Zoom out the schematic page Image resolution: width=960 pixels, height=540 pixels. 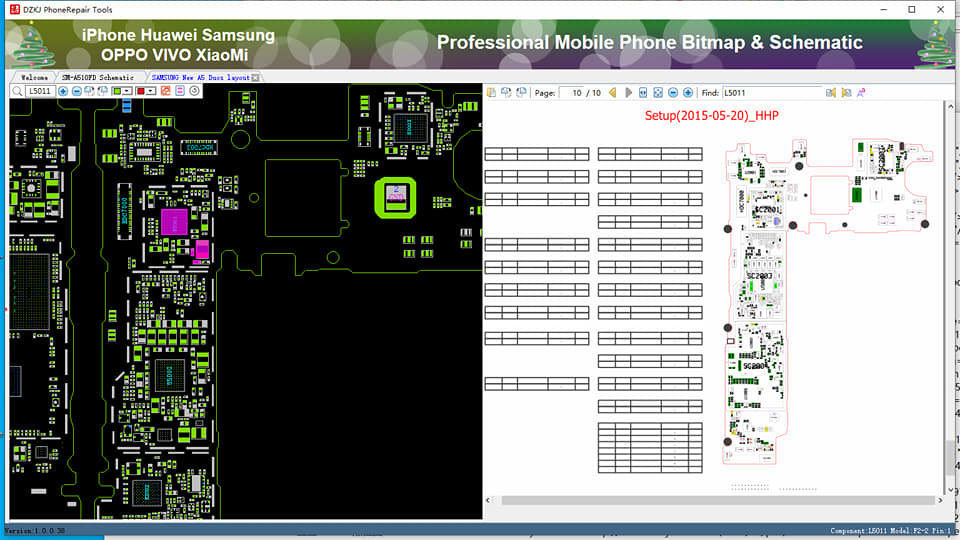(x=673, y=92)
